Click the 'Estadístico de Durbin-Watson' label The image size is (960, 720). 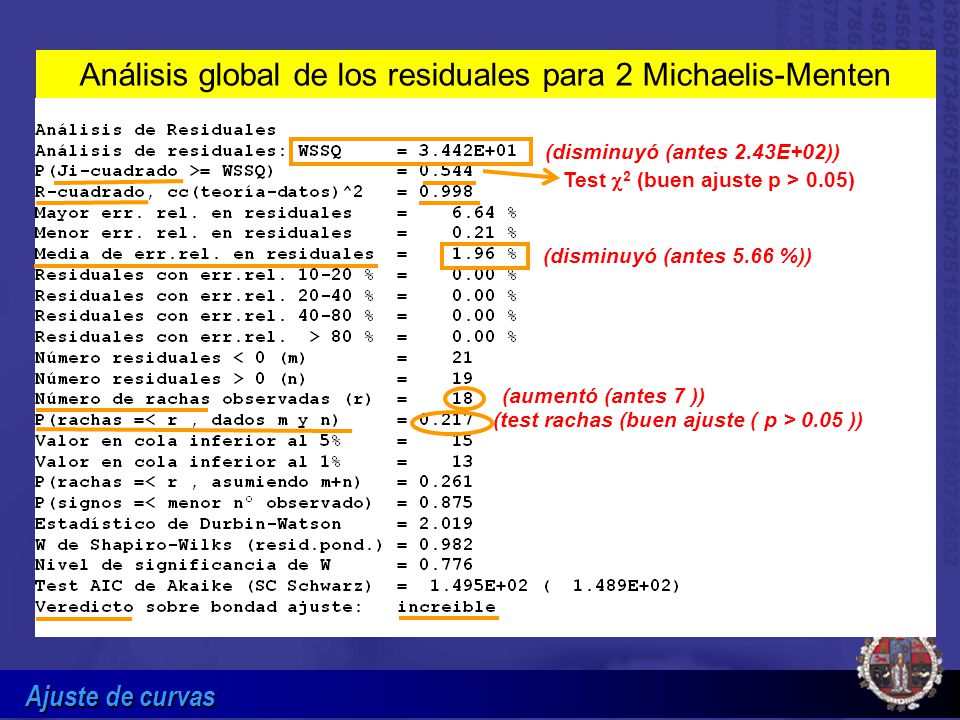(x=188, y=524)
